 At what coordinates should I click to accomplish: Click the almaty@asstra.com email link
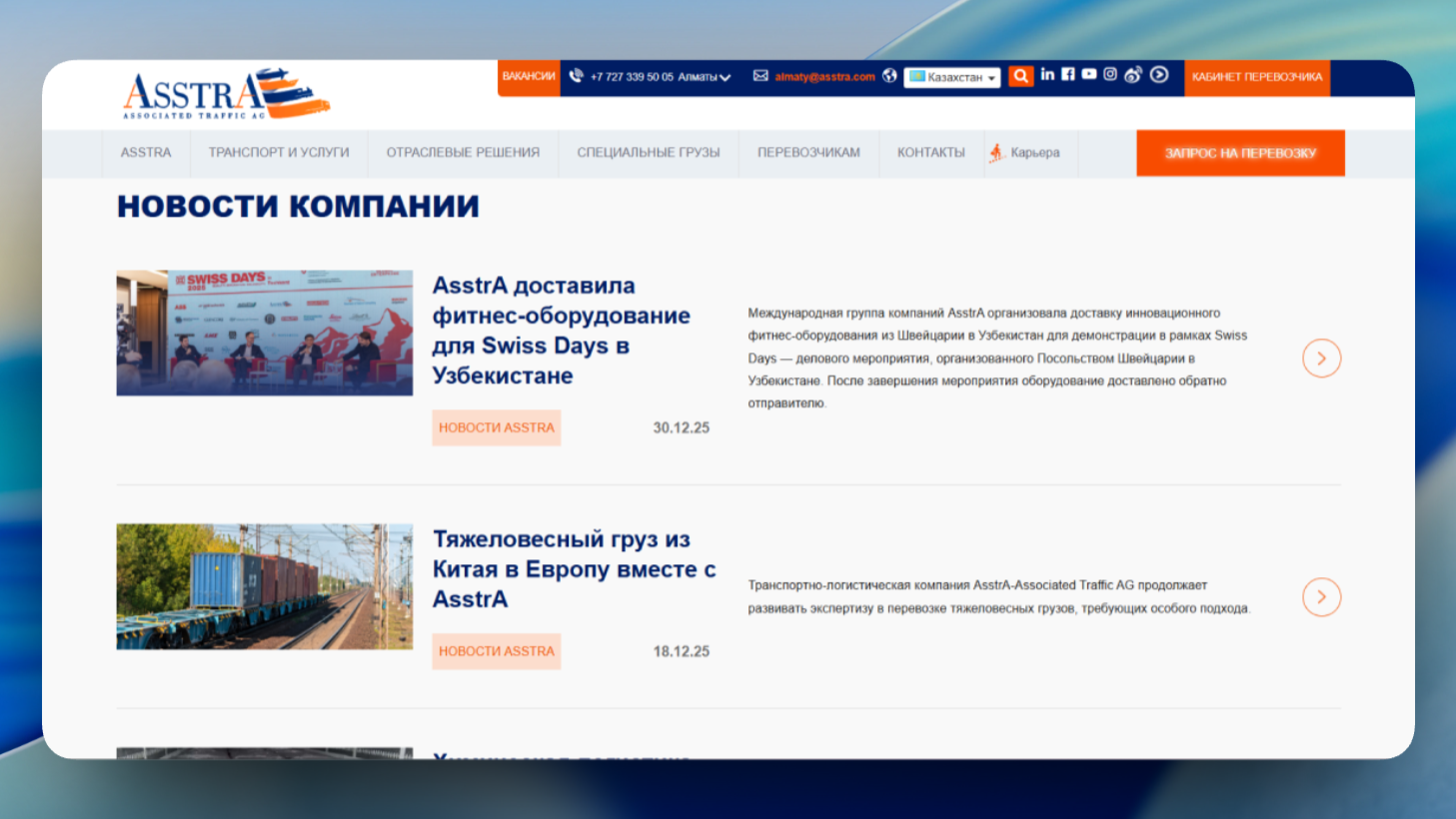pos(824,77)
